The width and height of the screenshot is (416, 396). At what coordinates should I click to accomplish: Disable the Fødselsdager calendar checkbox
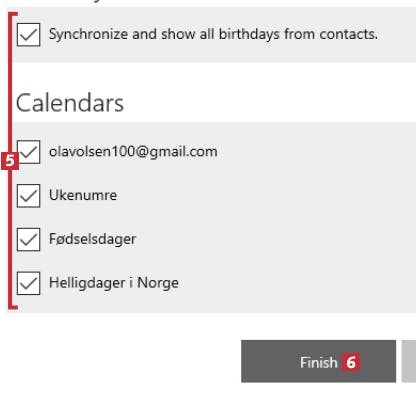(29, 239)
